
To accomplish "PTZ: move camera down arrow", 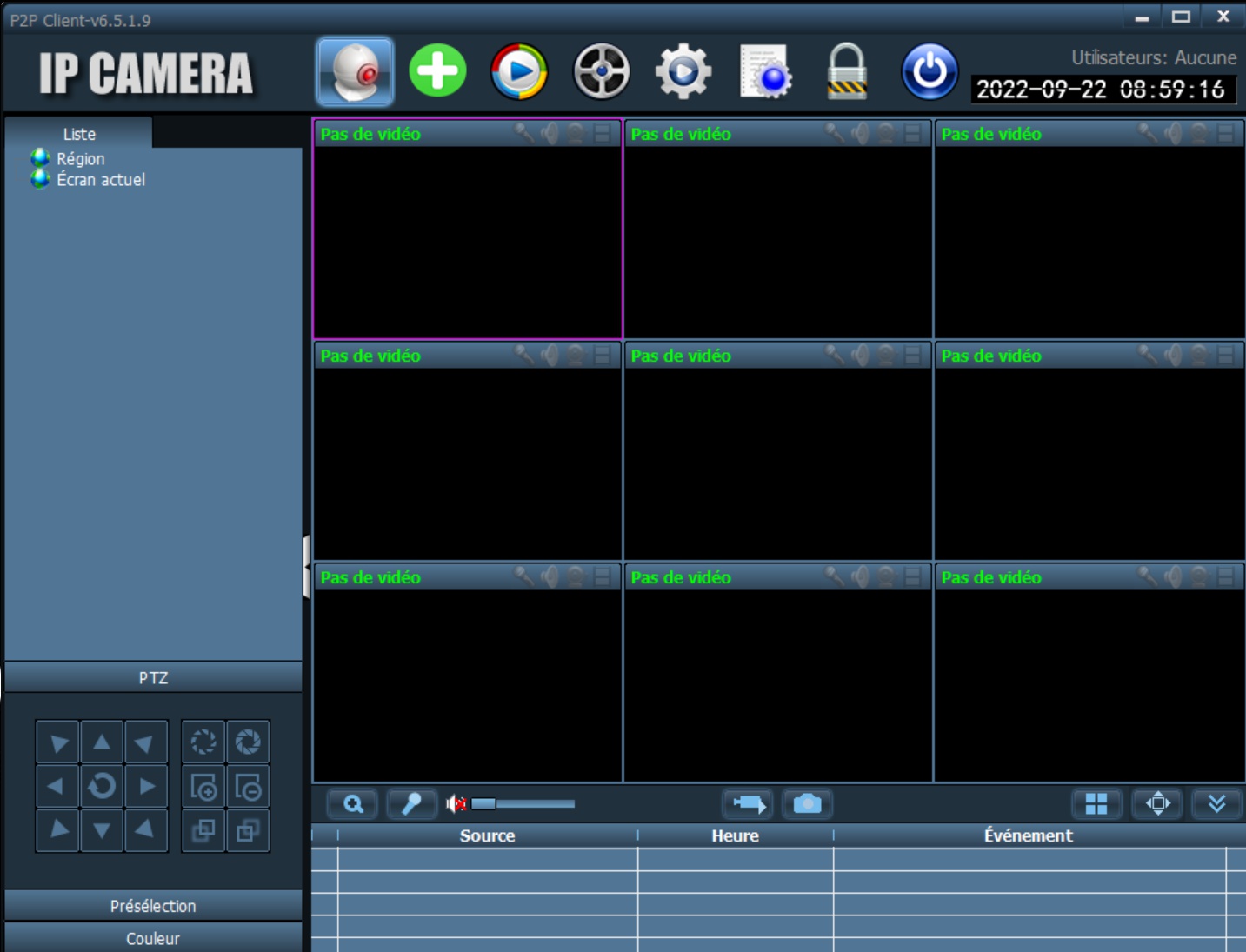I will click(x=102, y=830).
